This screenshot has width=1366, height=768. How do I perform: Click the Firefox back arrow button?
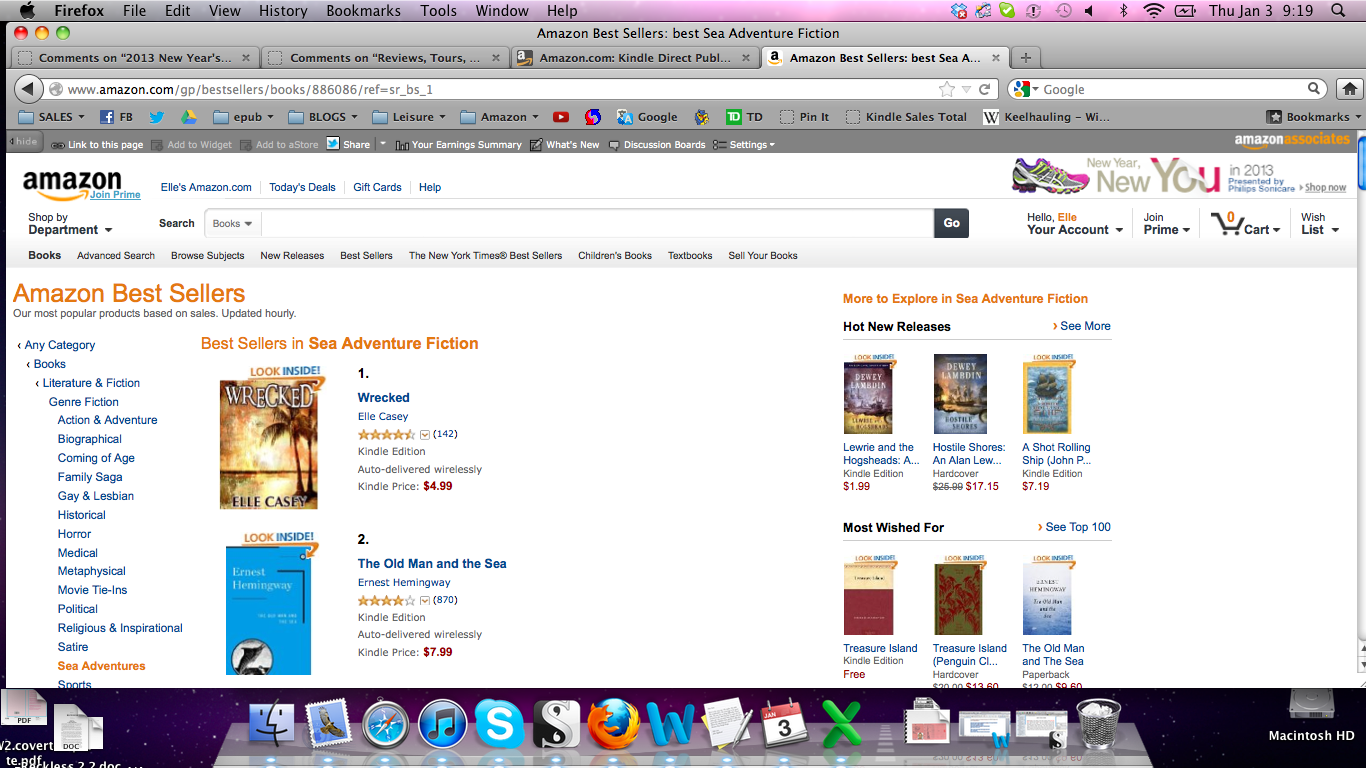pyautogui.click(x=28, y=89)
